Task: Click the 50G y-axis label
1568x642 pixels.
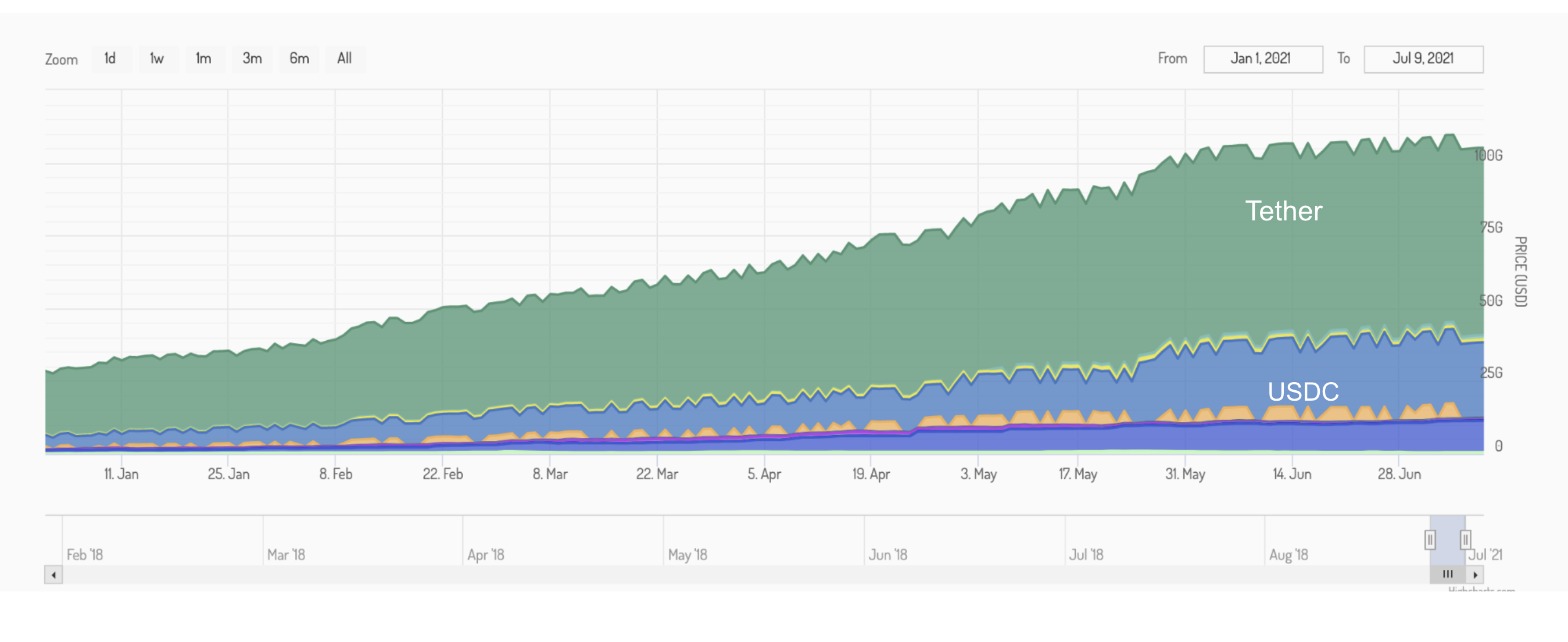Action: click(1491, 300)
